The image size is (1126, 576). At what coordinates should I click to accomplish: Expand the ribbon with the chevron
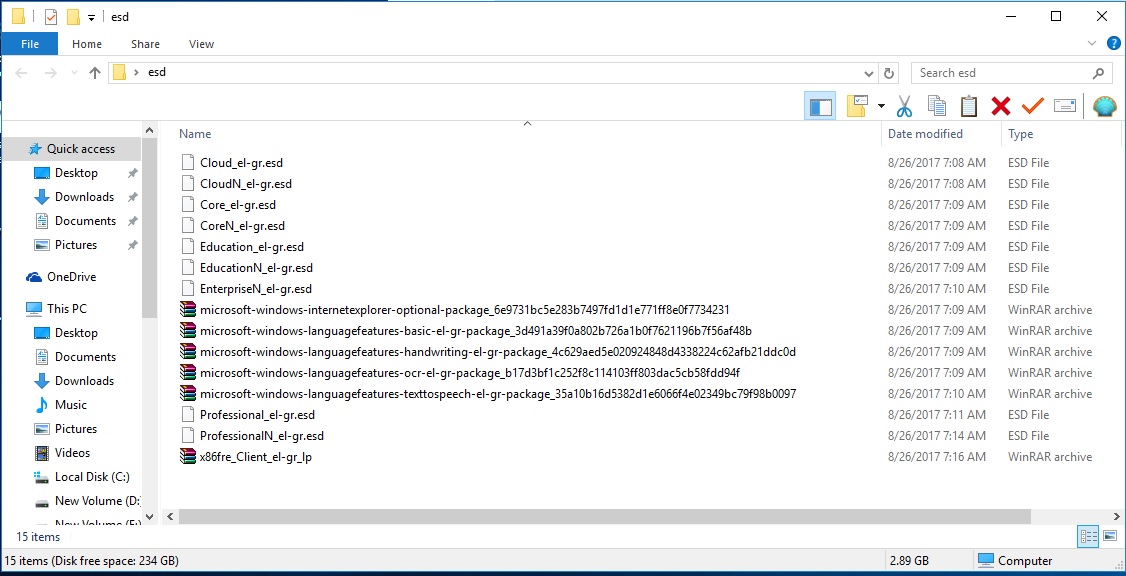pos(1092,44)
